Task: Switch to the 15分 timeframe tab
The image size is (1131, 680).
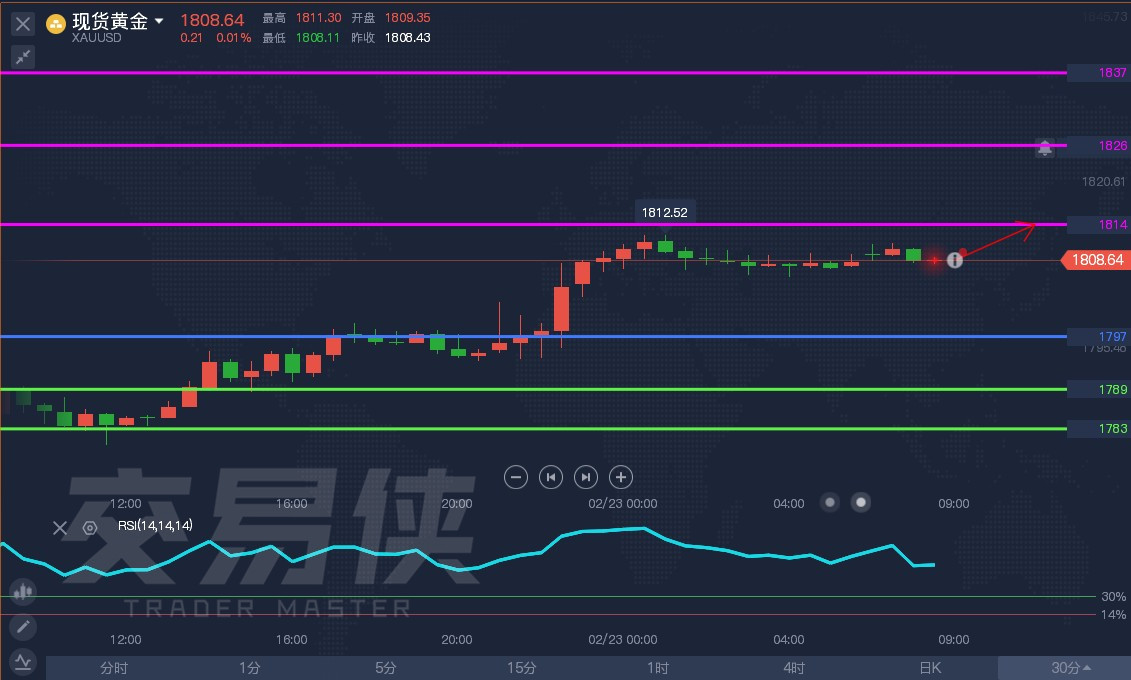Action: pos(522,668)
